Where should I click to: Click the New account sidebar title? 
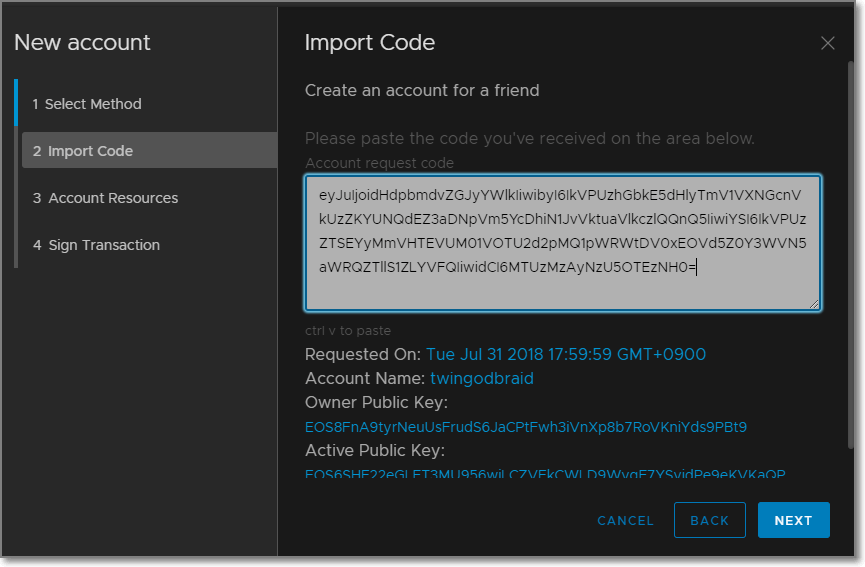[82, 43]
